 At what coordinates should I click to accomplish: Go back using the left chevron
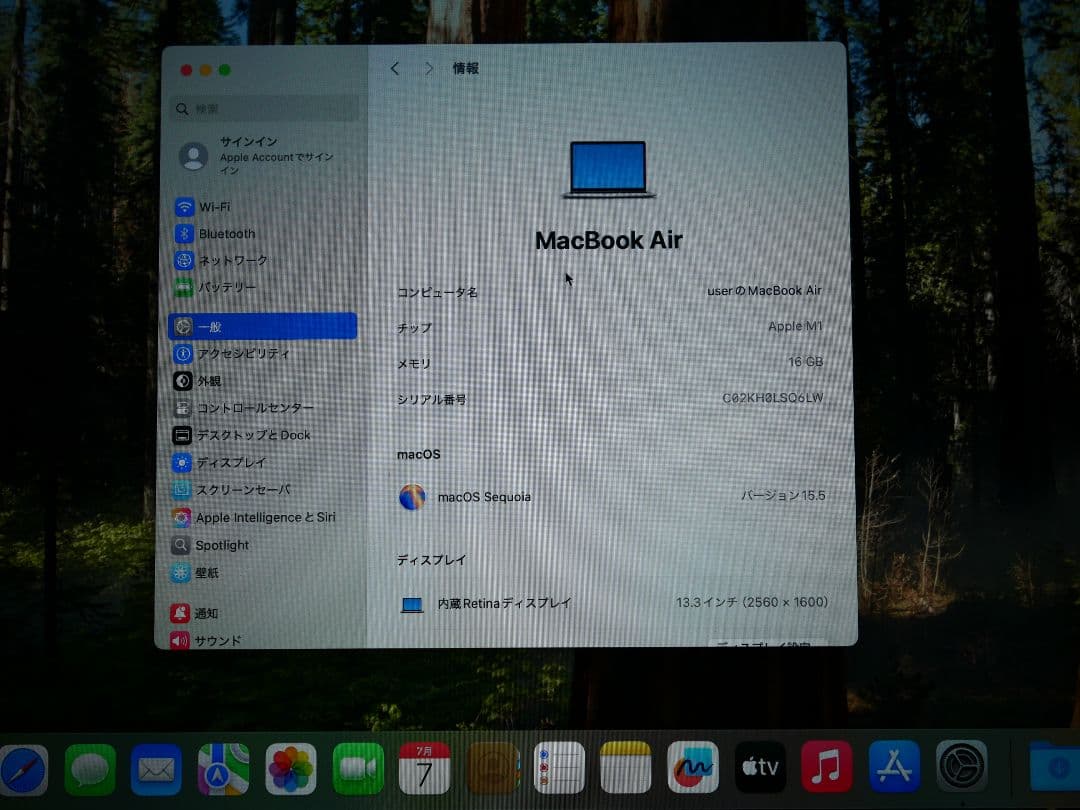coord(395,68)
